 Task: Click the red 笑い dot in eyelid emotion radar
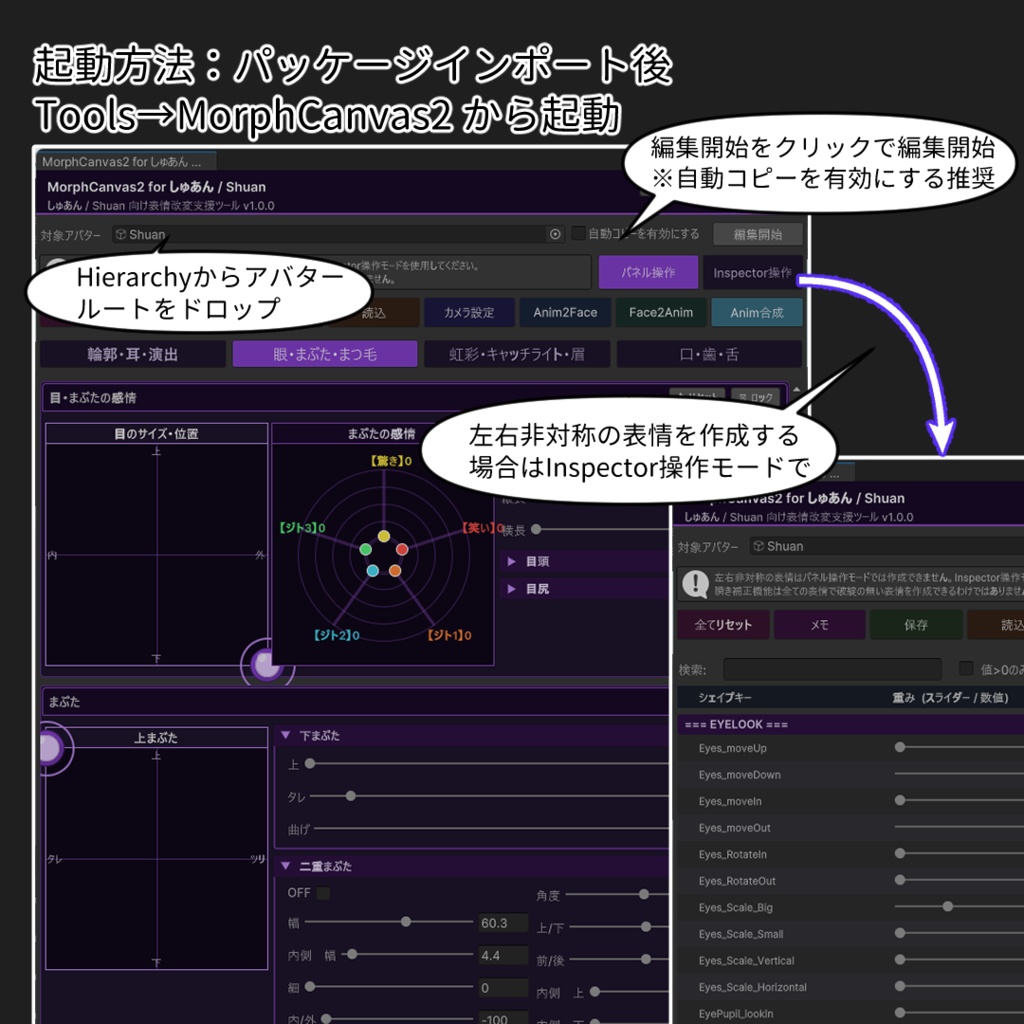tap(402, 549)
